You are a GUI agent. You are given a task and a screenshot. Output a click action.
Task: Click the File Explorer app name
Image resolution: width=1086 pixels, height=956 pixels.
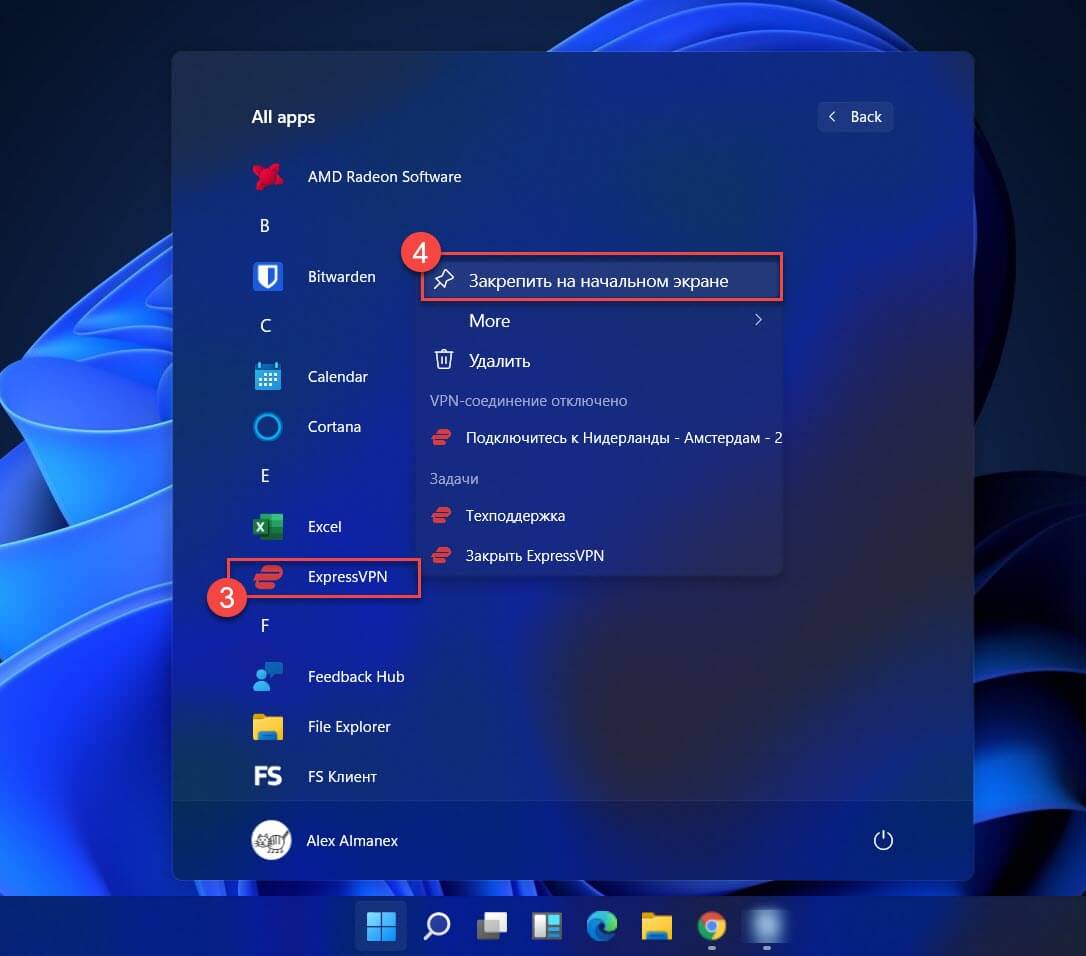(349, 727)
